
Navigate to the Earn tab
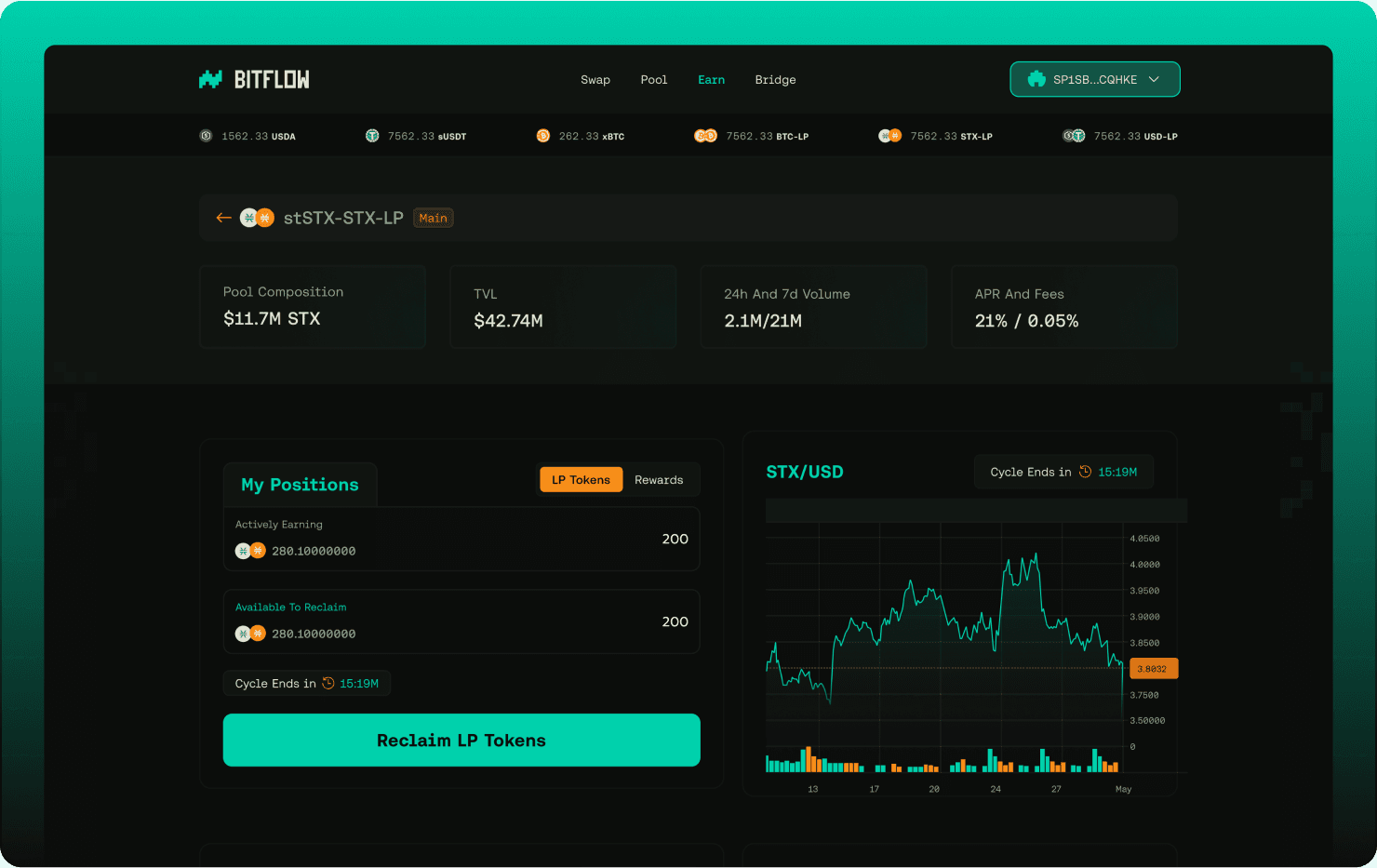pos(711,79)
